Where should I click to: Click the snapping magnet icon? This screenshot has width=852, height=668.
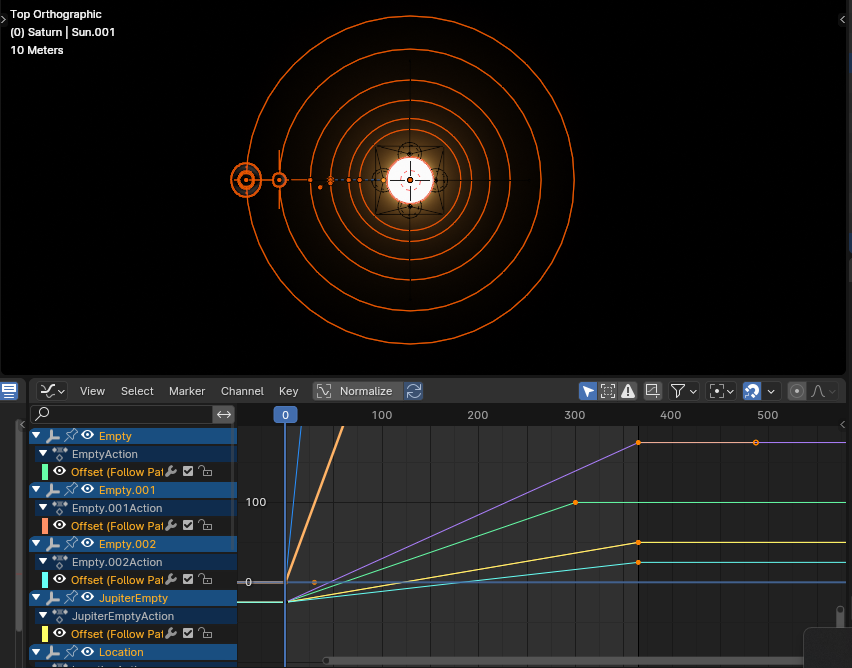753,391
